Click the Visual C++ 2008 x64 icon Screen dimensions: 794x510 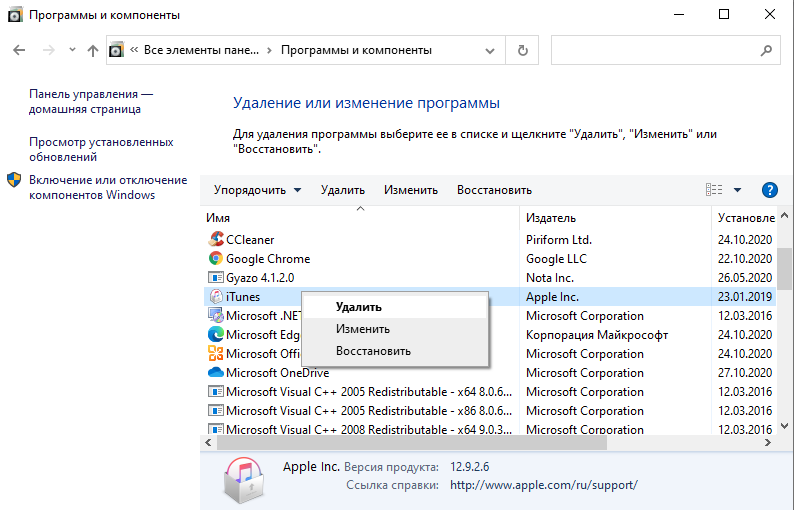tap(216, 429)
